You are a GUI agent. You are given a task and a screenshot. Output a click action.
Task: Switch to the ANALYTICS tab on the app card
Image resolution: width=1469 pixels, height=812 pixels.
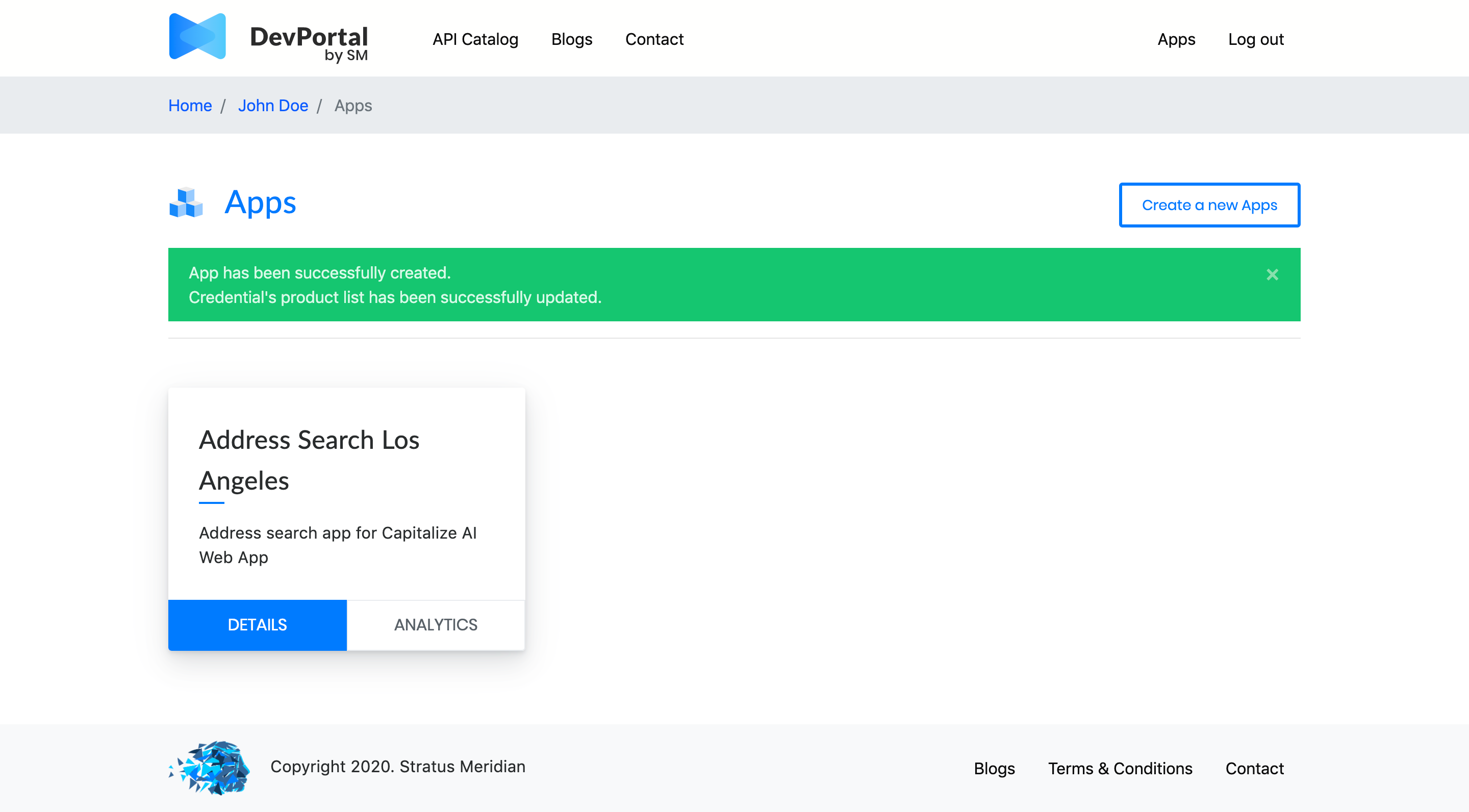pyautogui.click(x=435, y=625)
